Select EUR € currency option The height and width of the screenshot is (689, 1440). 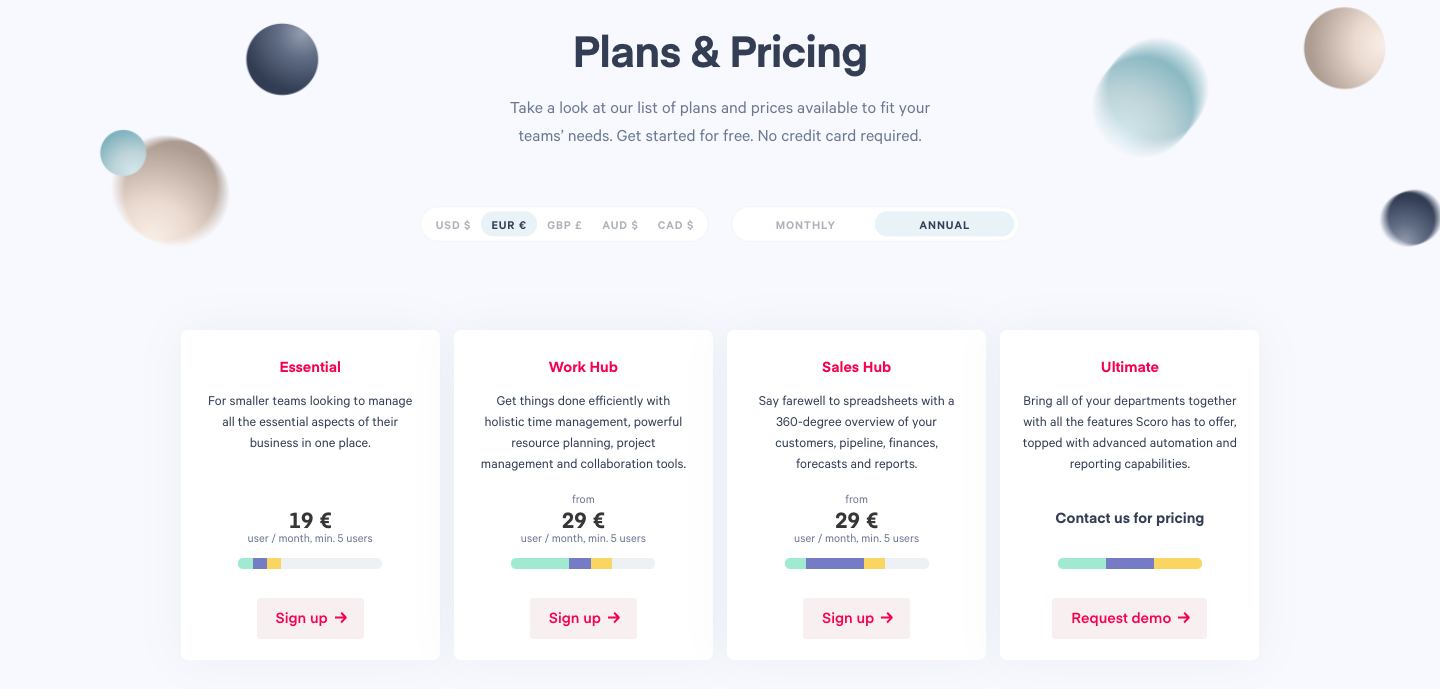509,225
